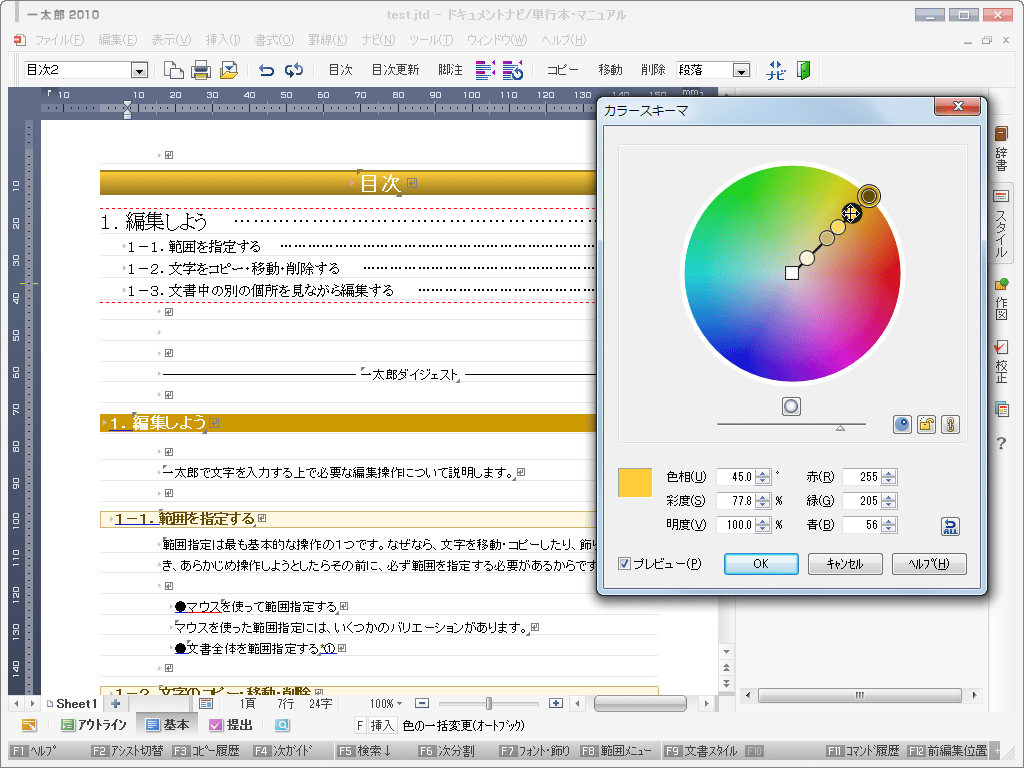Viewport: 1024px width, 768px height.
Task: Click F7 フォント・飾り function key button
Action: point(535,751)
